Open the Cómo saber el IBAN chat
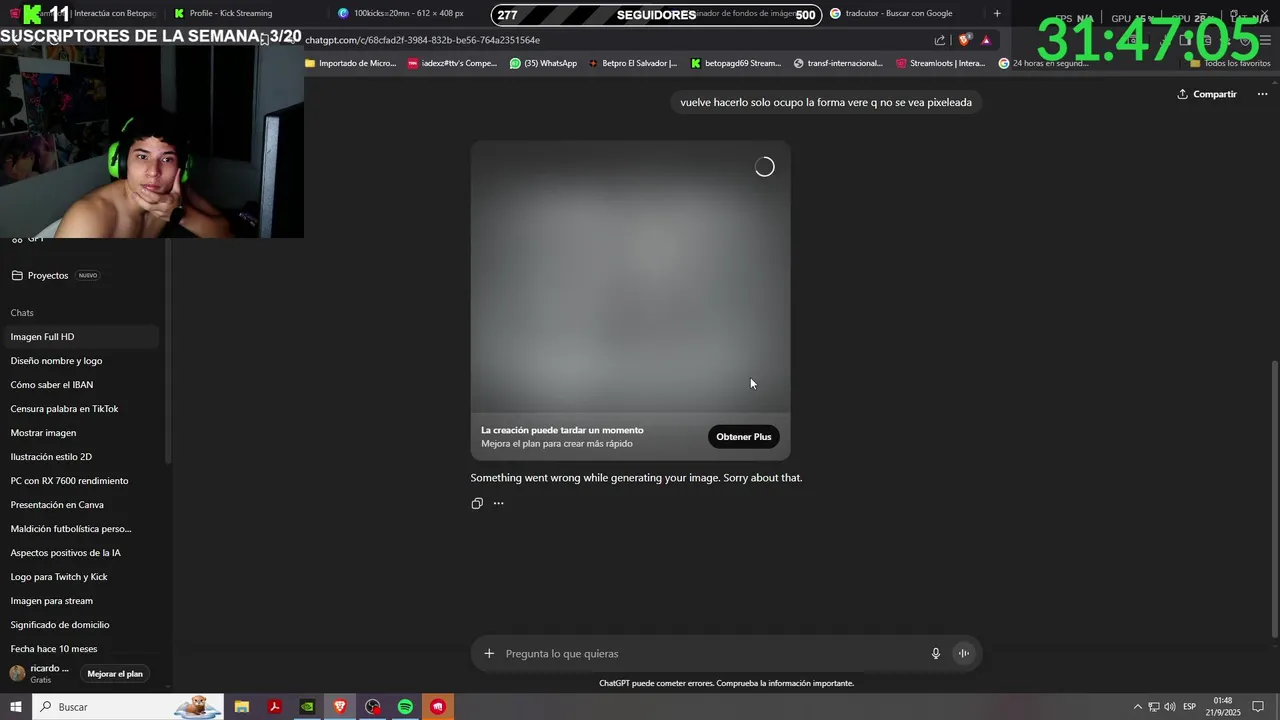The image size is (1280, 720). [81, 385]
